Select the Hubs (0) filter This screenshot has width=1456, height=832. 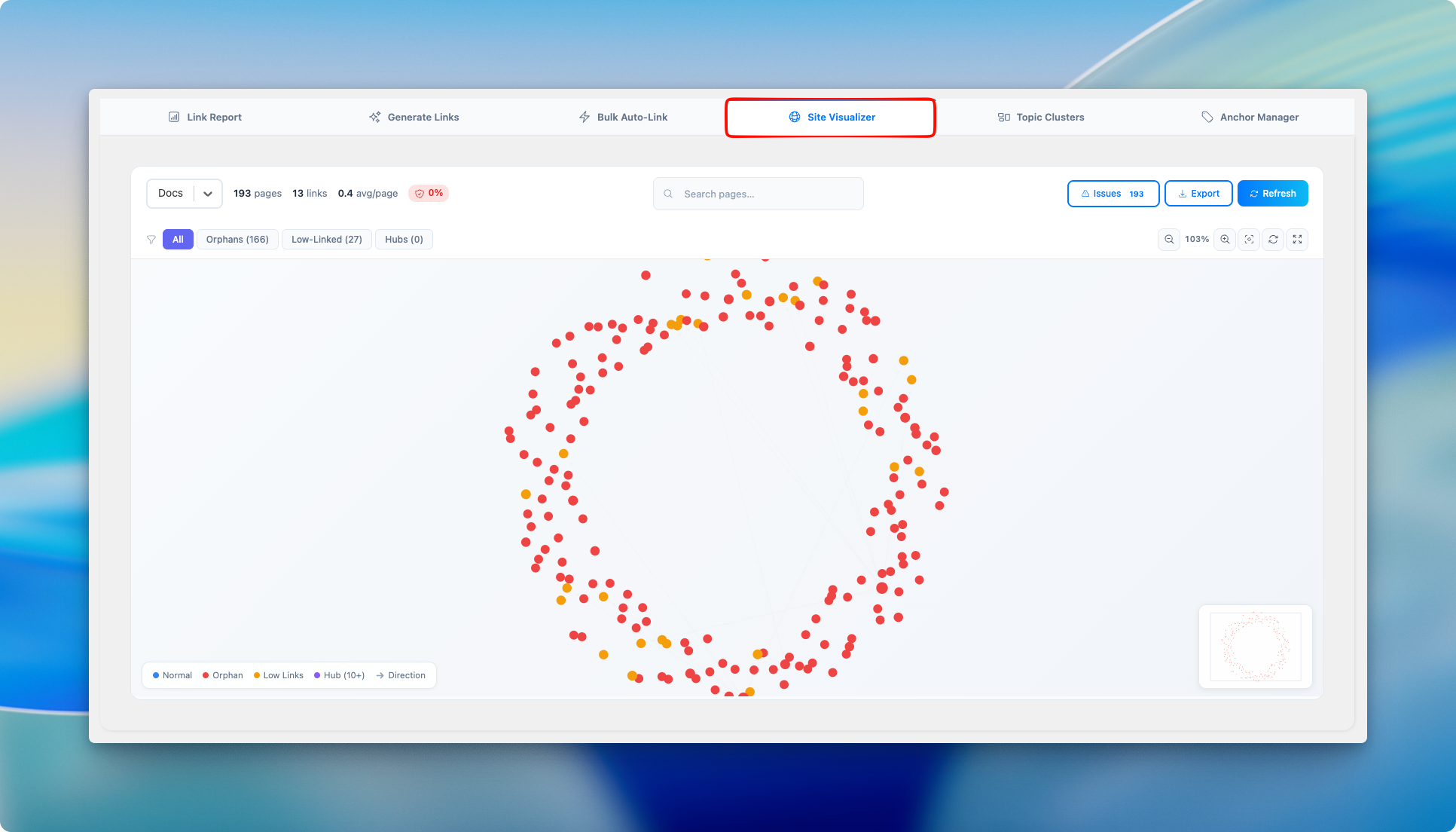pyautogui.click(x=404, y=240)
